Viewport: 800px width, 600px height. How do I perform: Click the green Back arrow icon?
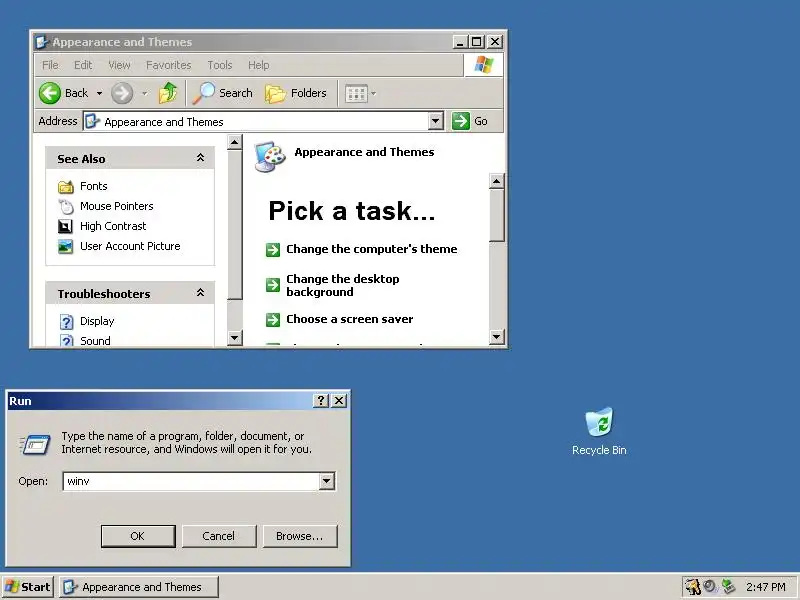[49, 93]
